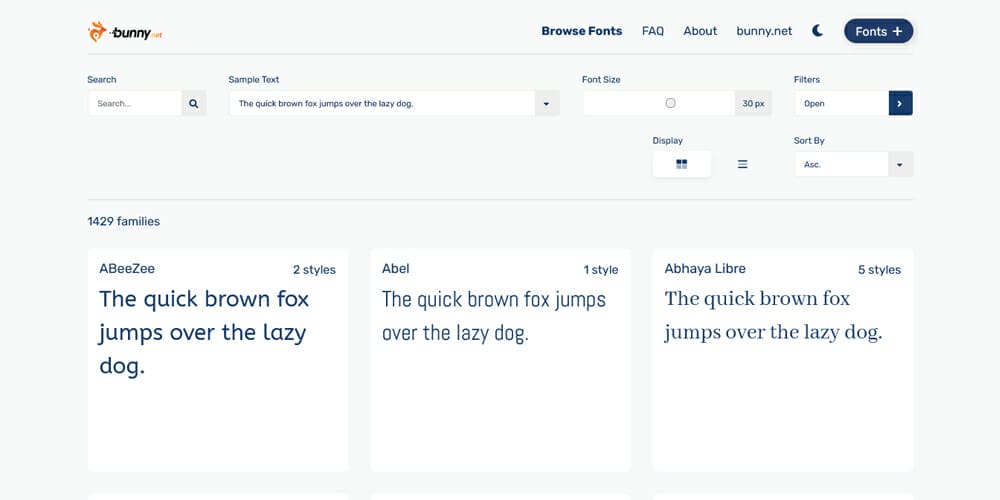
Task: Visit the bunny.net nav link
Action: [764, 31]
